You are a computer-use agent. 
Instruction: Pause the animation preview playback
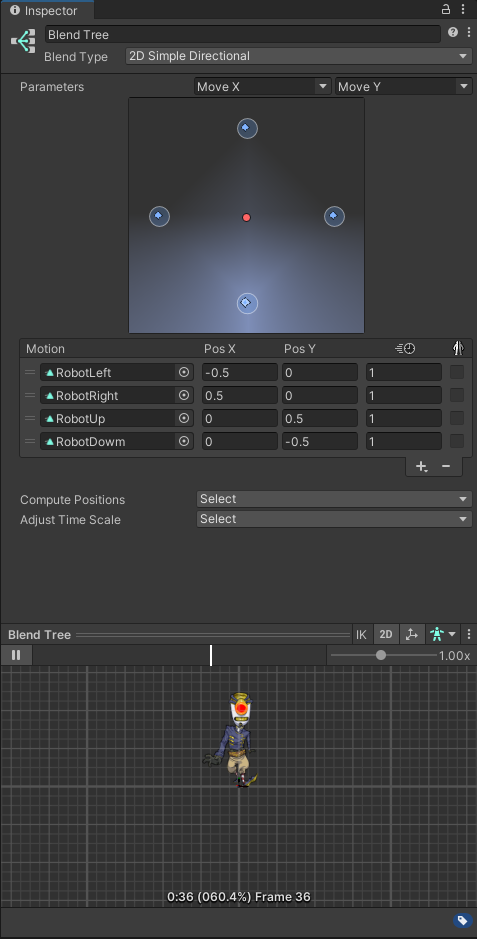pos(16,655)
